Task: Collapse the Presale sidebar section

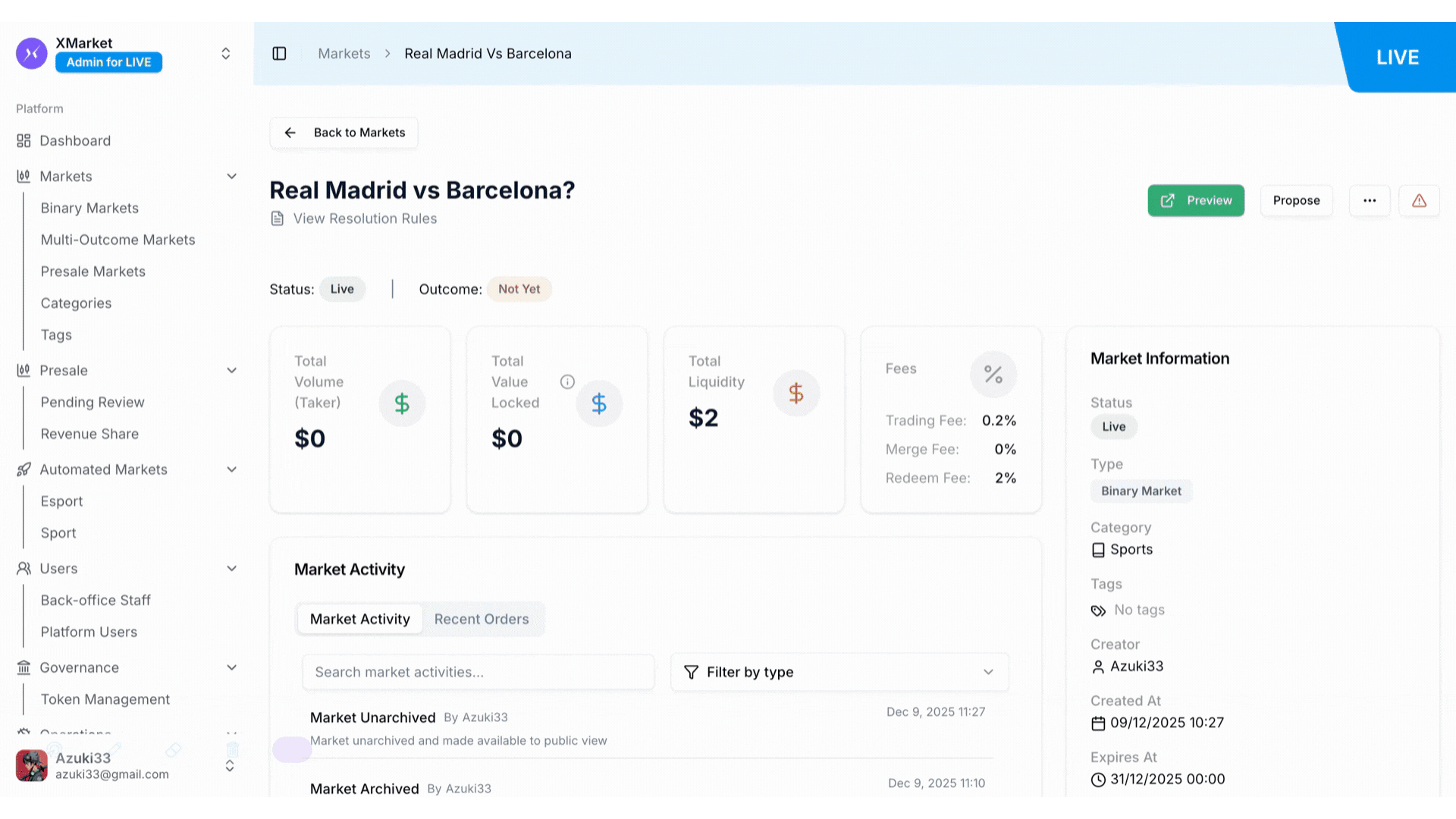Action: pos(231,371)
